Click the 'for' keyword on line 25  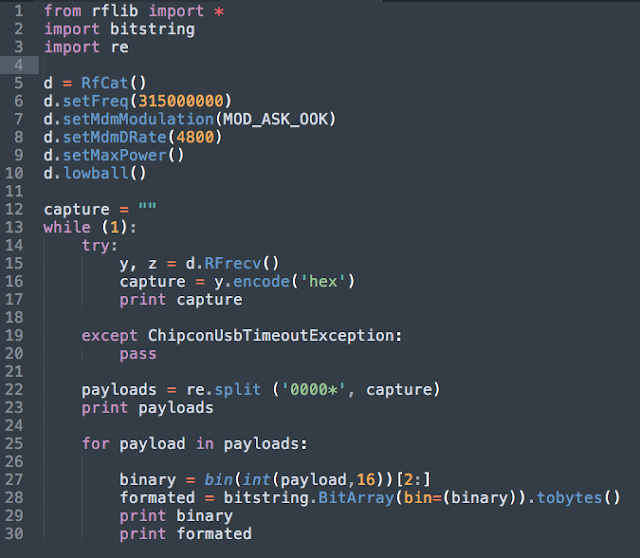96,443
